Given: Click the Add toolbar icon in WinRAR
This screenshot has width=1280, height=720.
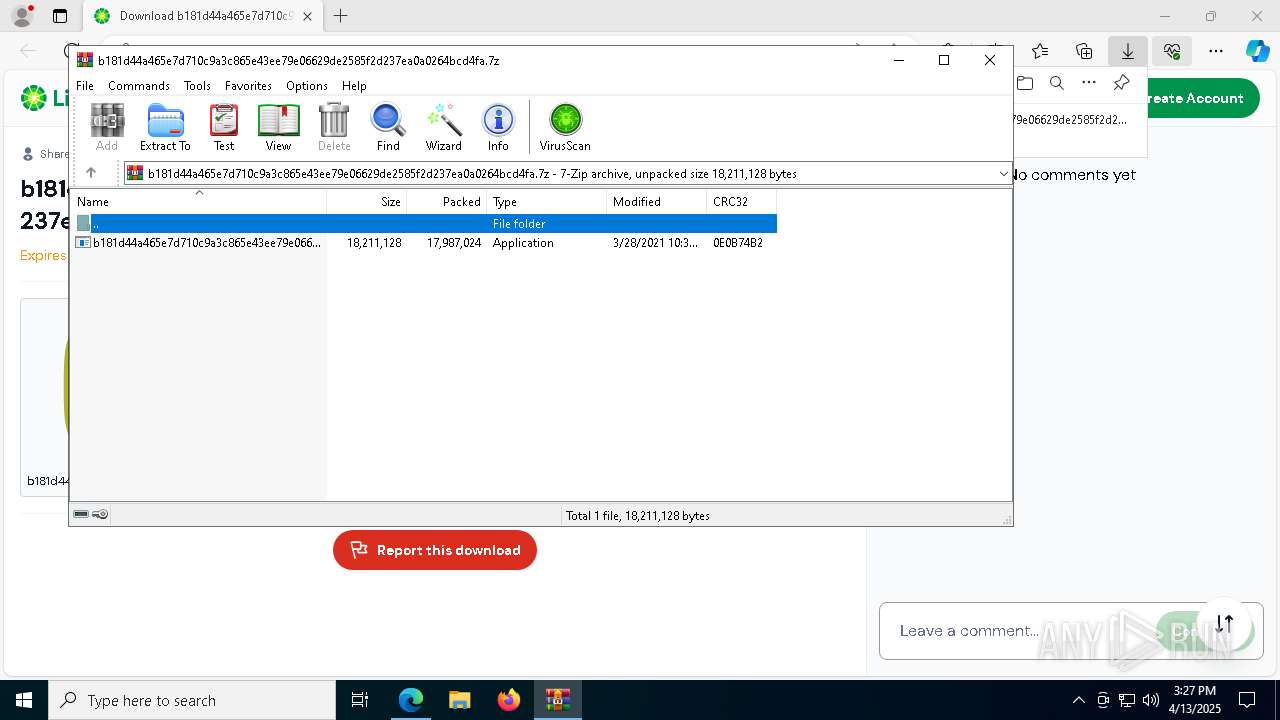Looking at the screenshot, I should tap(107, 127).
